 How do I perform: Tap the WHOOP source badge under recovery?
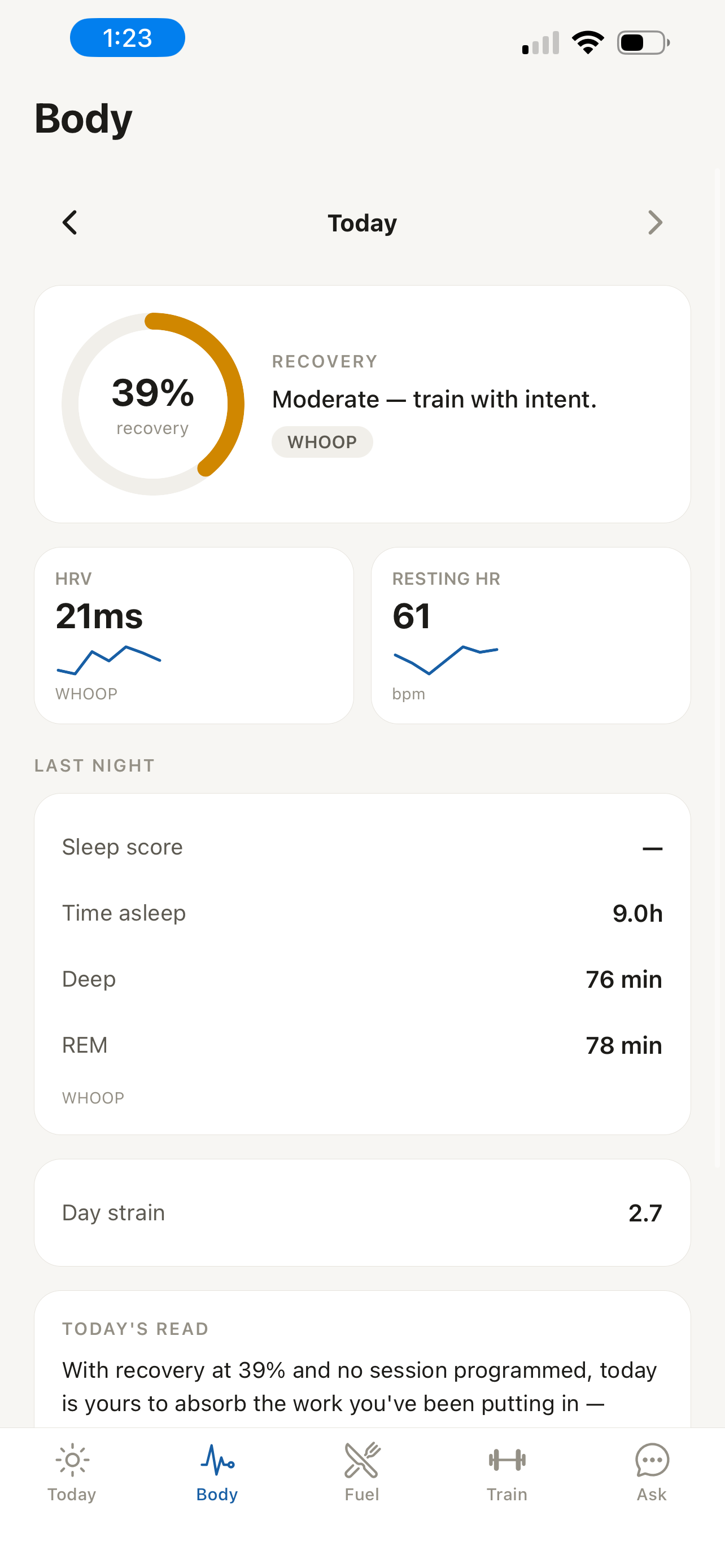point(322,442)
